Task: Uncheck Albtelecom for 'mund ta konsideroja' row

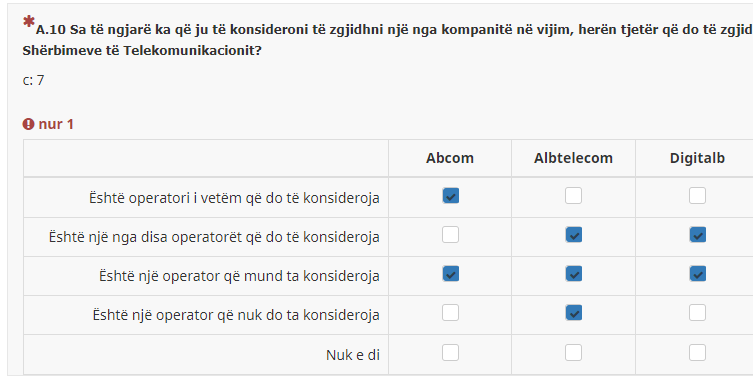Action: click(x=573, y=274)
